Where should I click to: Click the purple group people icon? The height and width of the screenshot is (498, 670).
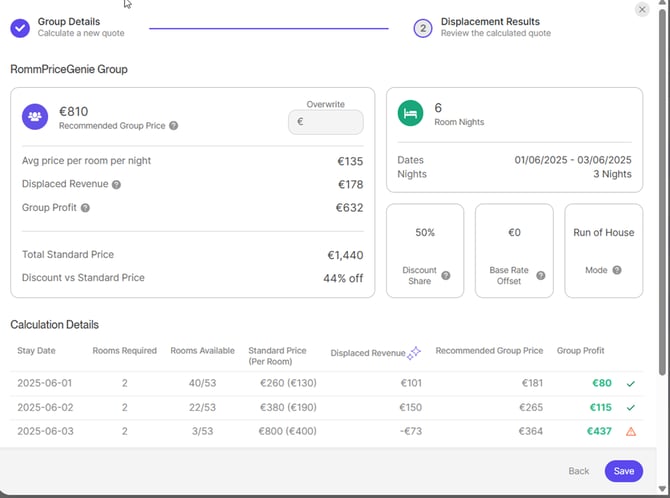point(36,116)
